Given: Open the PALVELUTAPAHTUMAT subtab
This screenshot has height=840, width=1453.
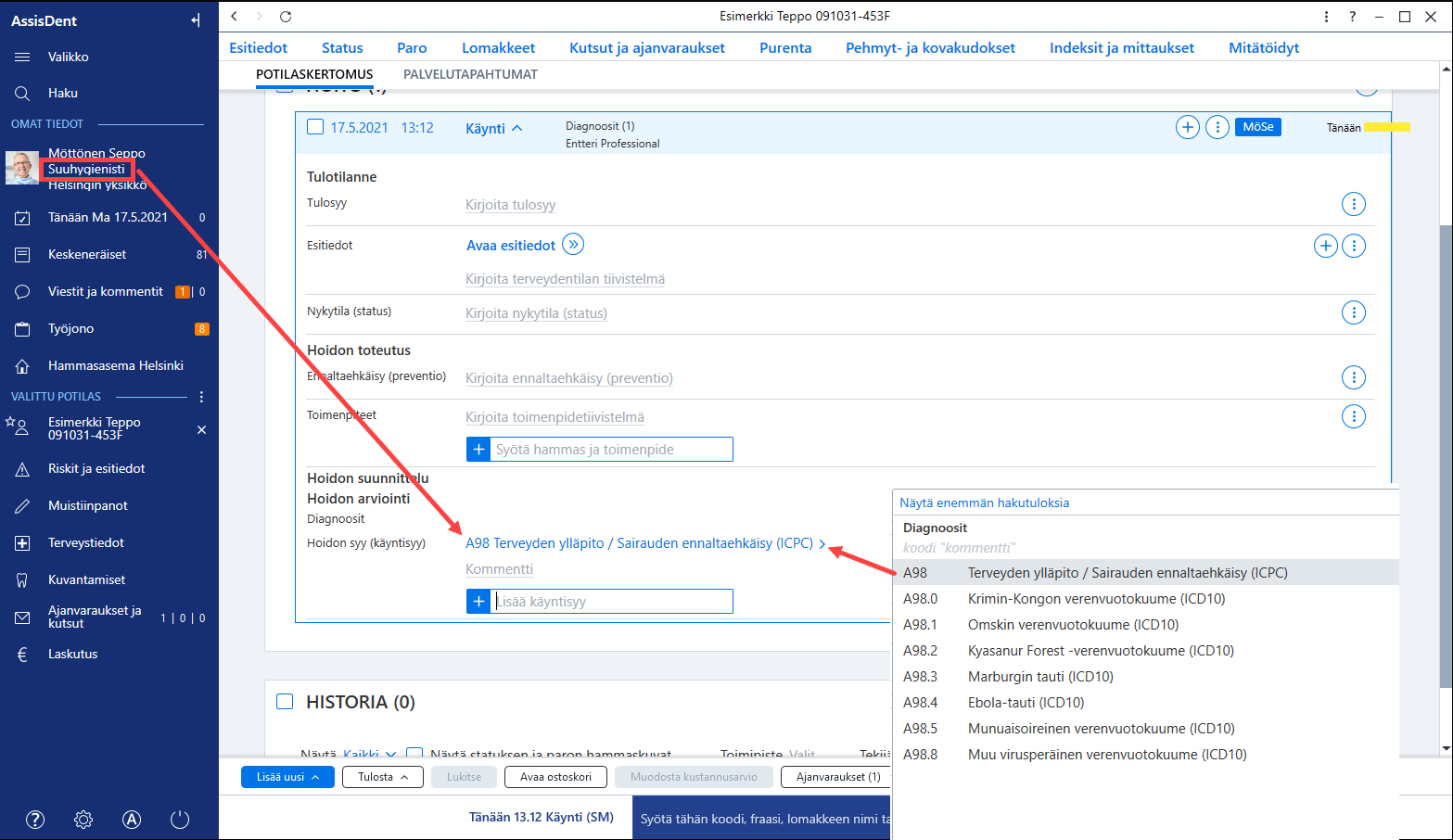Looking at the screenshot, I should point(470,74).
